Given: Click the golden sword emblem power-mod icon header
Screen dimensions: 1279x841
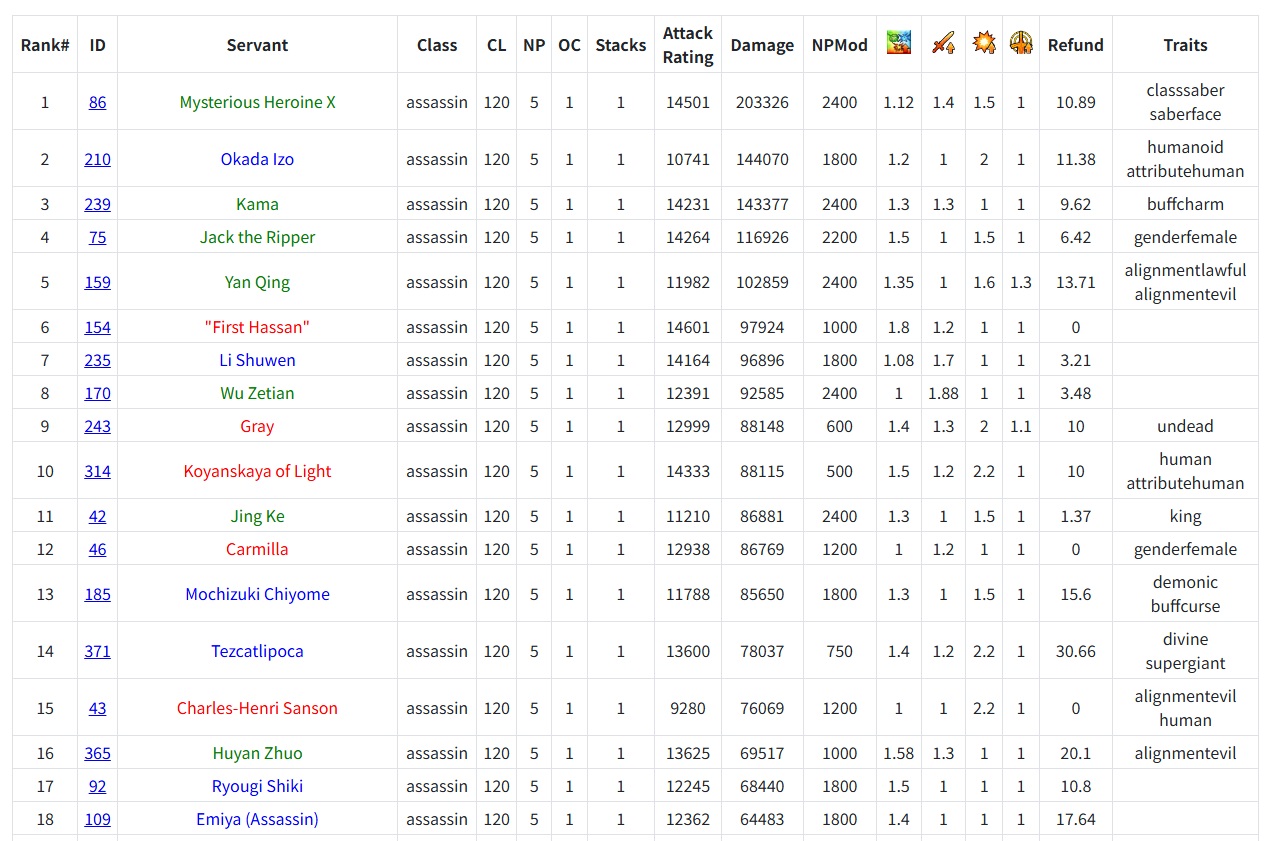Looking at the screenshot, I should pyautogui.click(x=1021, y=43).
